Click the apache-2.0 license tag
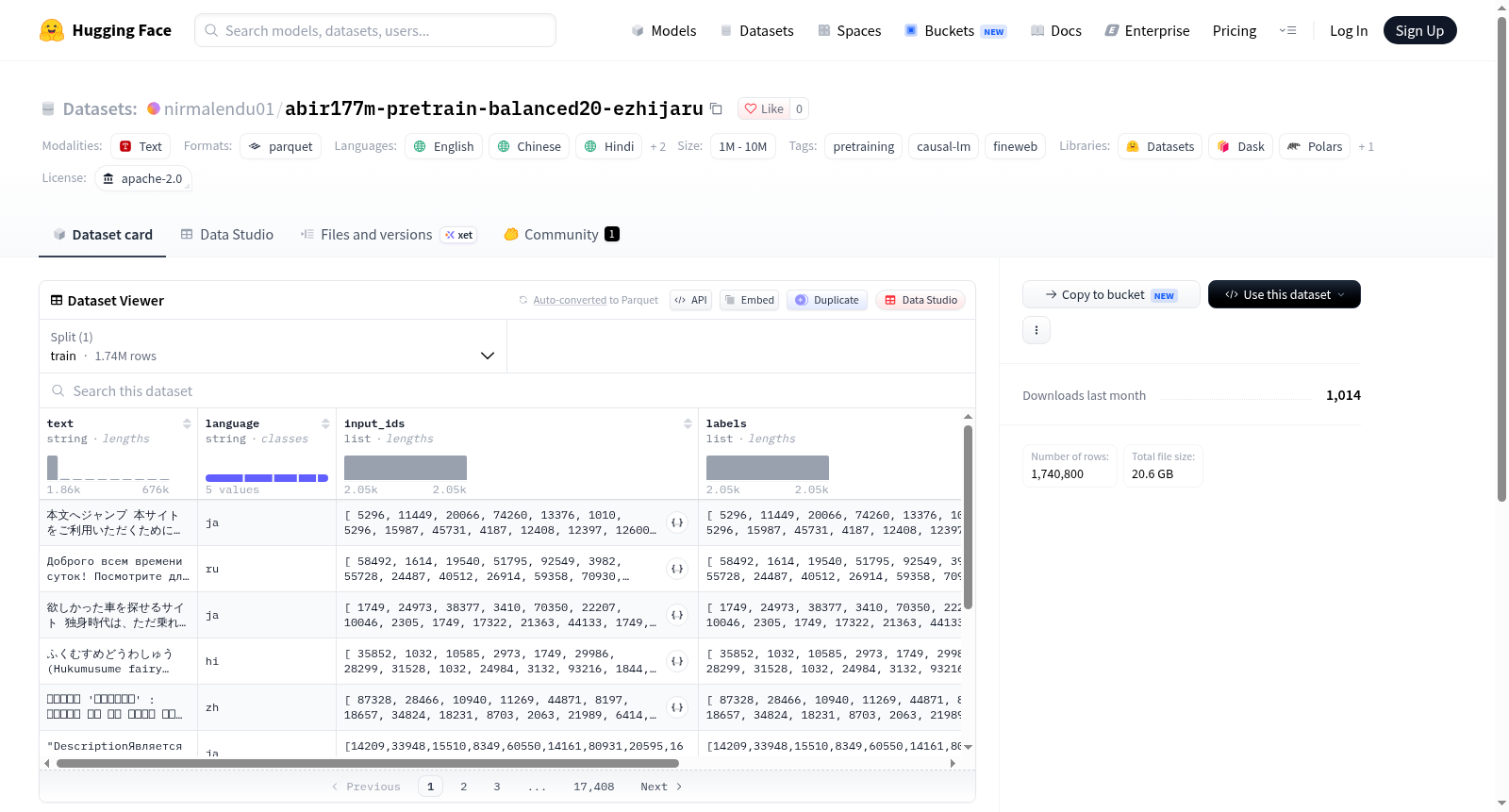The width and height of the screenshot is (1509, 812). (x=143, y=178)
